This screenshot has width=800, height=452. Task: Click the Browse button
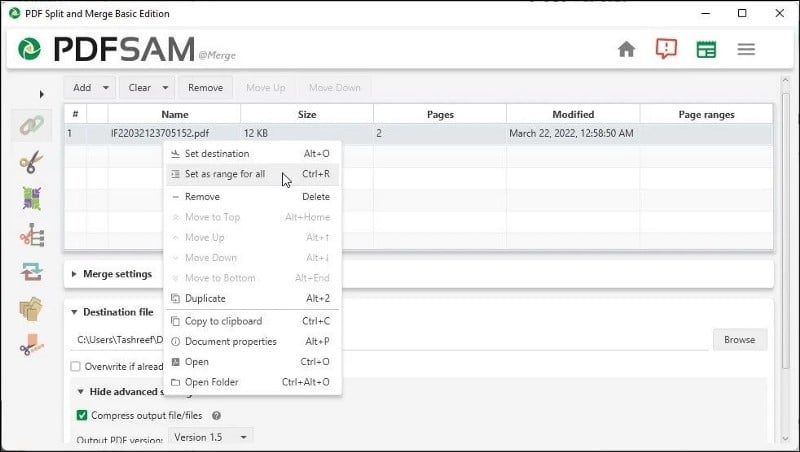click(x=739, y=340)
